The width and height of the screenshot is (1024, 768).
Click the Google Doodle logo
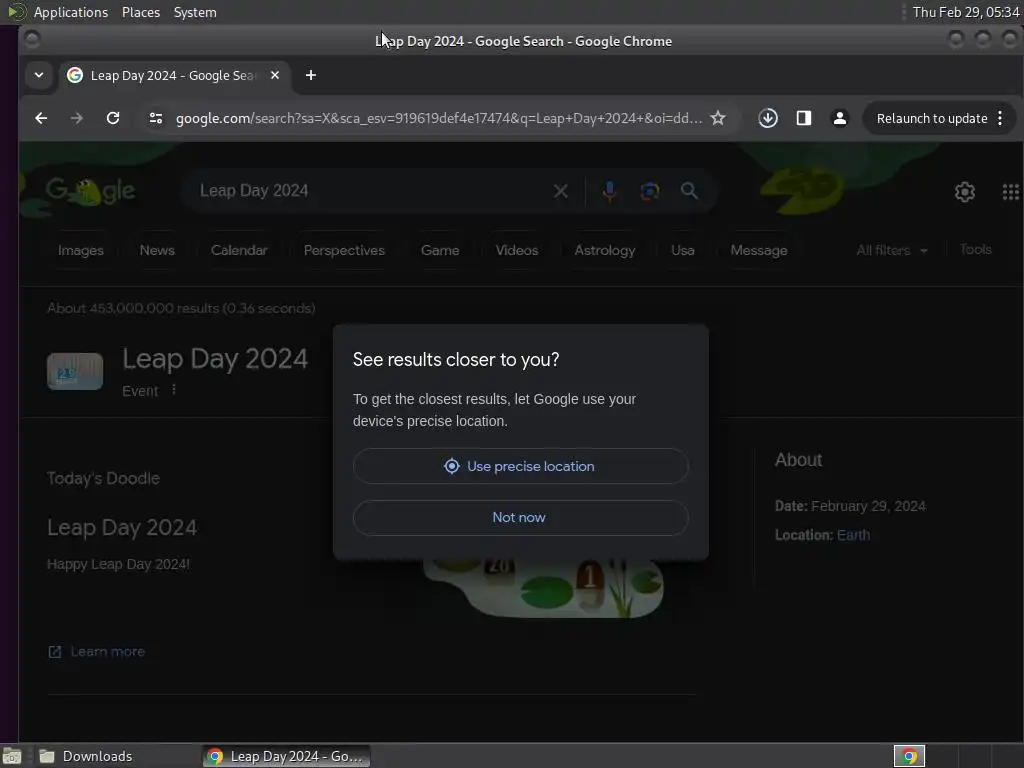[x=90, y=191]
